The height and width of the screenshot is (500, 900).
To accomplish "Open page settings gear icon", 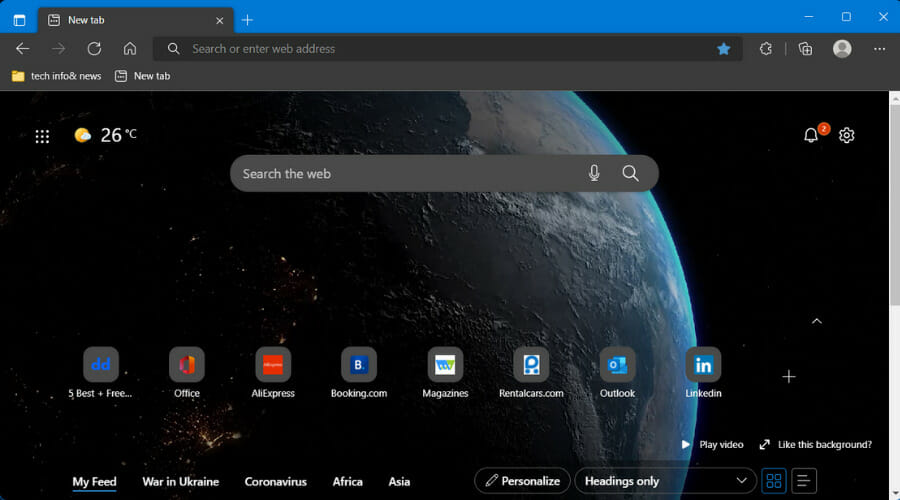I will click(847, 135).
